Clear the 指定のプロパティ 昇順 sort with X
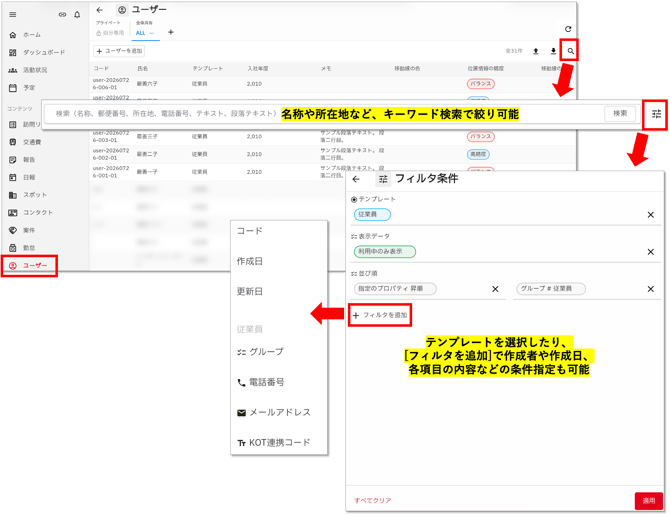The image size is (670, 515). 495,289
